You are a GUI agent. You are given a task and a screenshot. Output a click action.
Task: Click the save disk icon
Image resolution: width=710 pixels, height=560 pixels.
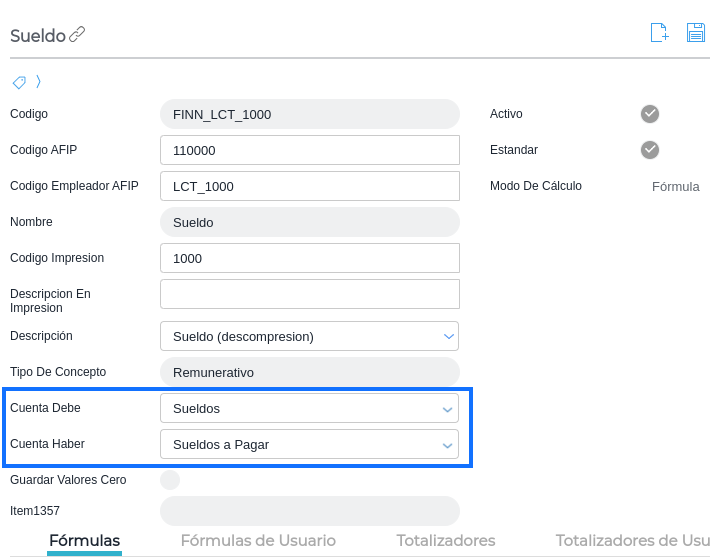(696, 33)
